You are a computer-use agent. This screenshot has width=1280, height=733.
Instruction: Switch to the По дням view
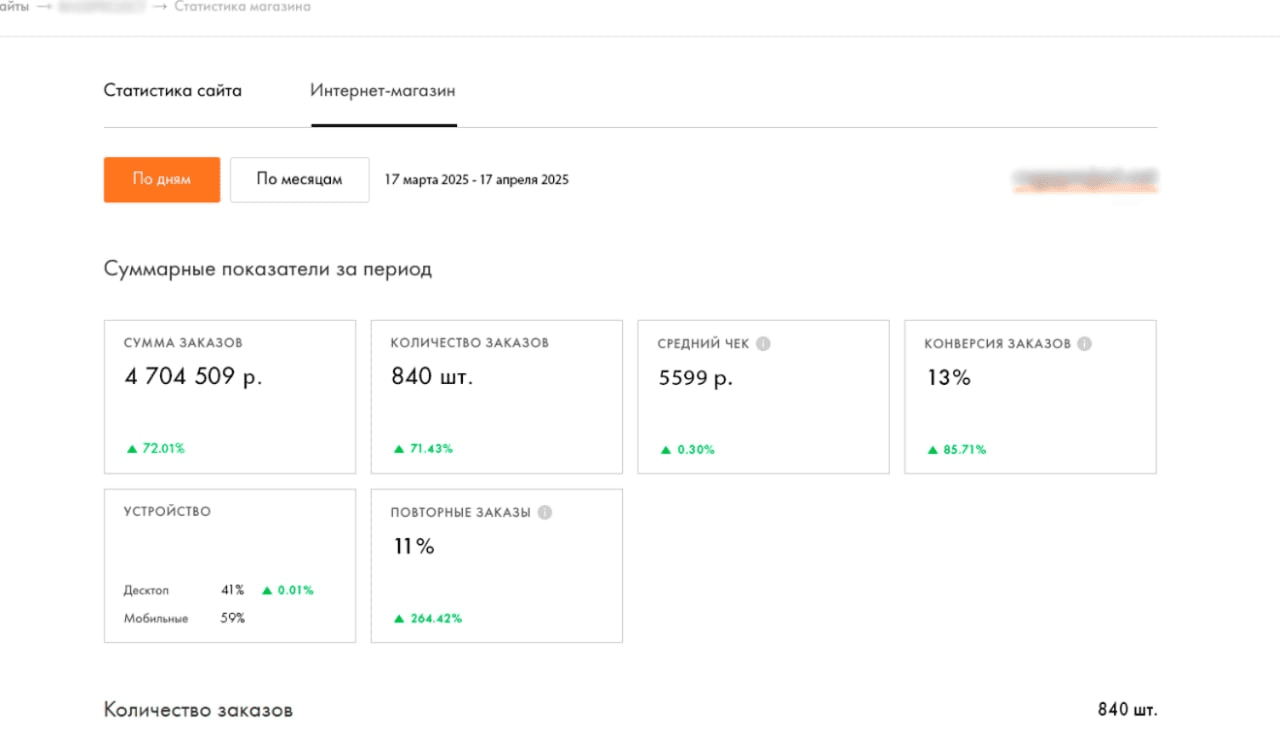click(x=162, y=180)
